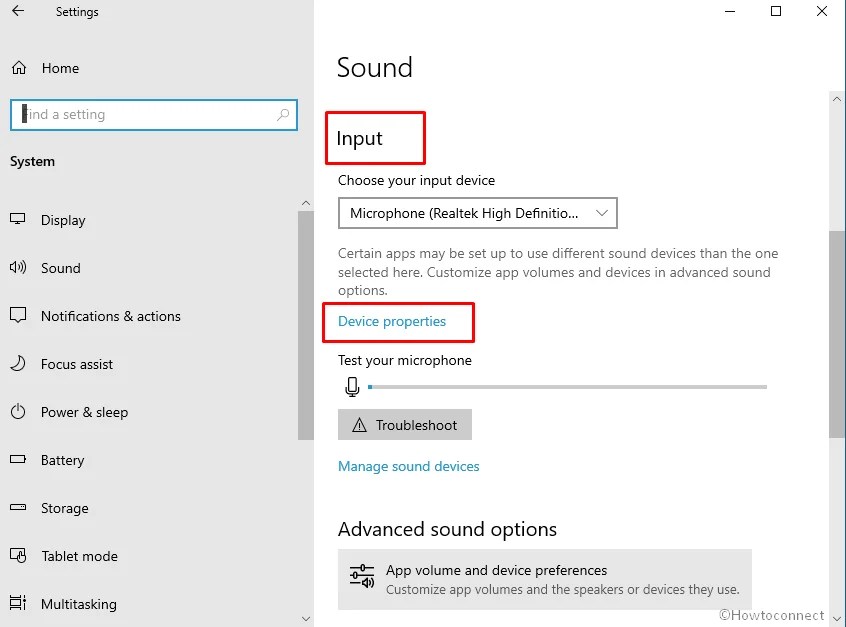Click the Battery icon in the sidebar
846x627 pixels.
[18, 460]
